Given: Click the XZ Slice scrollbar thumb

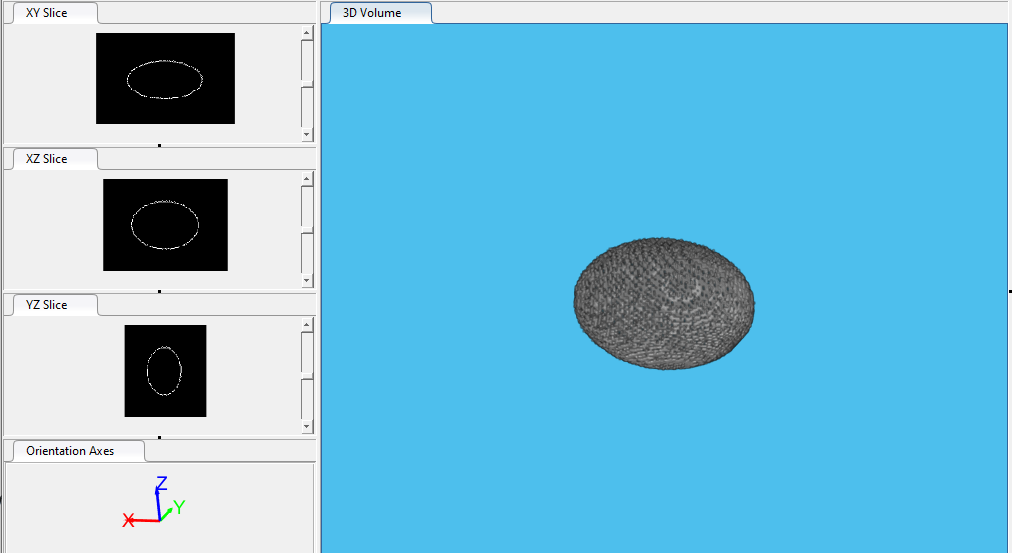Looking at the screenshot, I should pyautogui.click(x=307, y=229).
